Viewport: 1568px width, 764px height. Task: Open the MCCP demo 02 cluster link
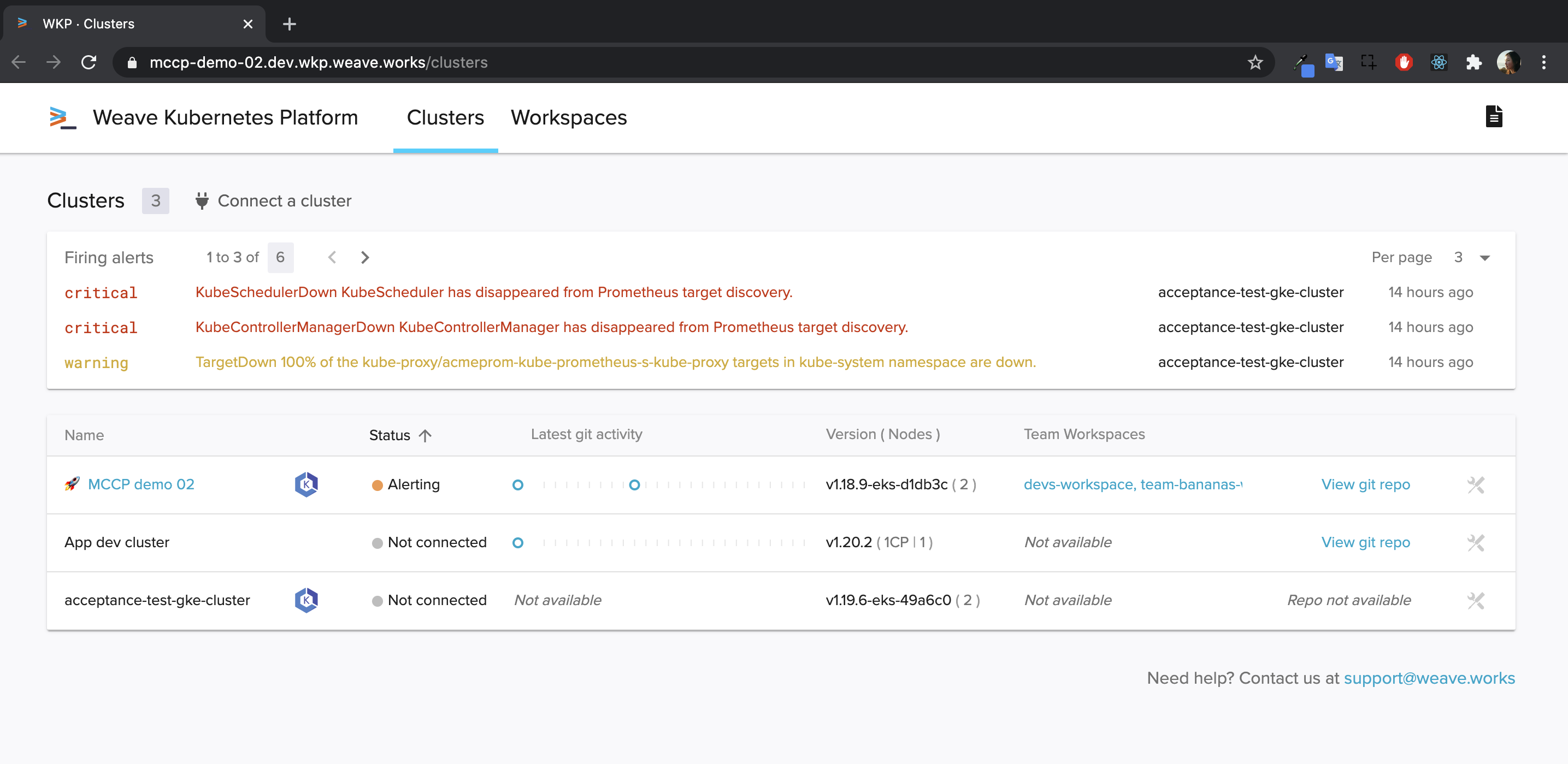point(141,485)
